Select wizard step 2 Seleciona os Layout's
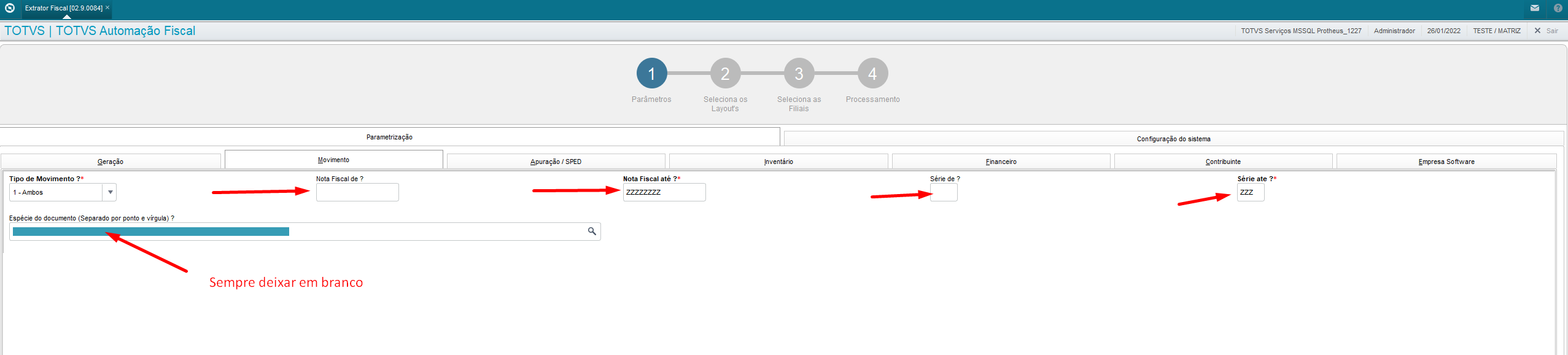 click(x=725, y=73)
